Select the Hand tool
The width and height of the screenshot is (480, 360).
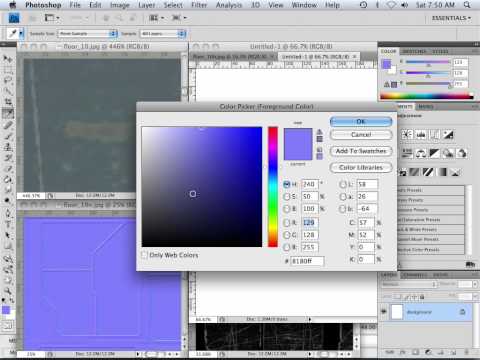[x=7, y=280]
